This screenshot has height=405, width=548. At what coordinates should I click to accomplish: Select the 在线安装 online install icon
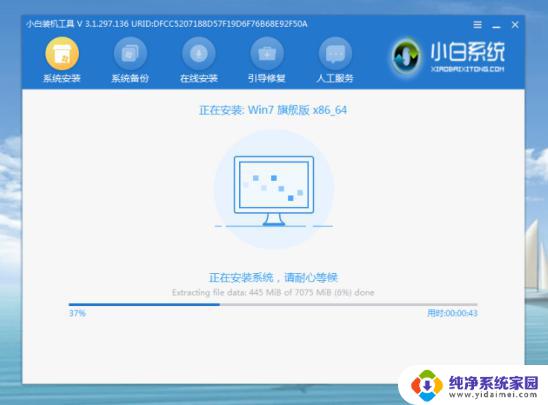[199, 53]
